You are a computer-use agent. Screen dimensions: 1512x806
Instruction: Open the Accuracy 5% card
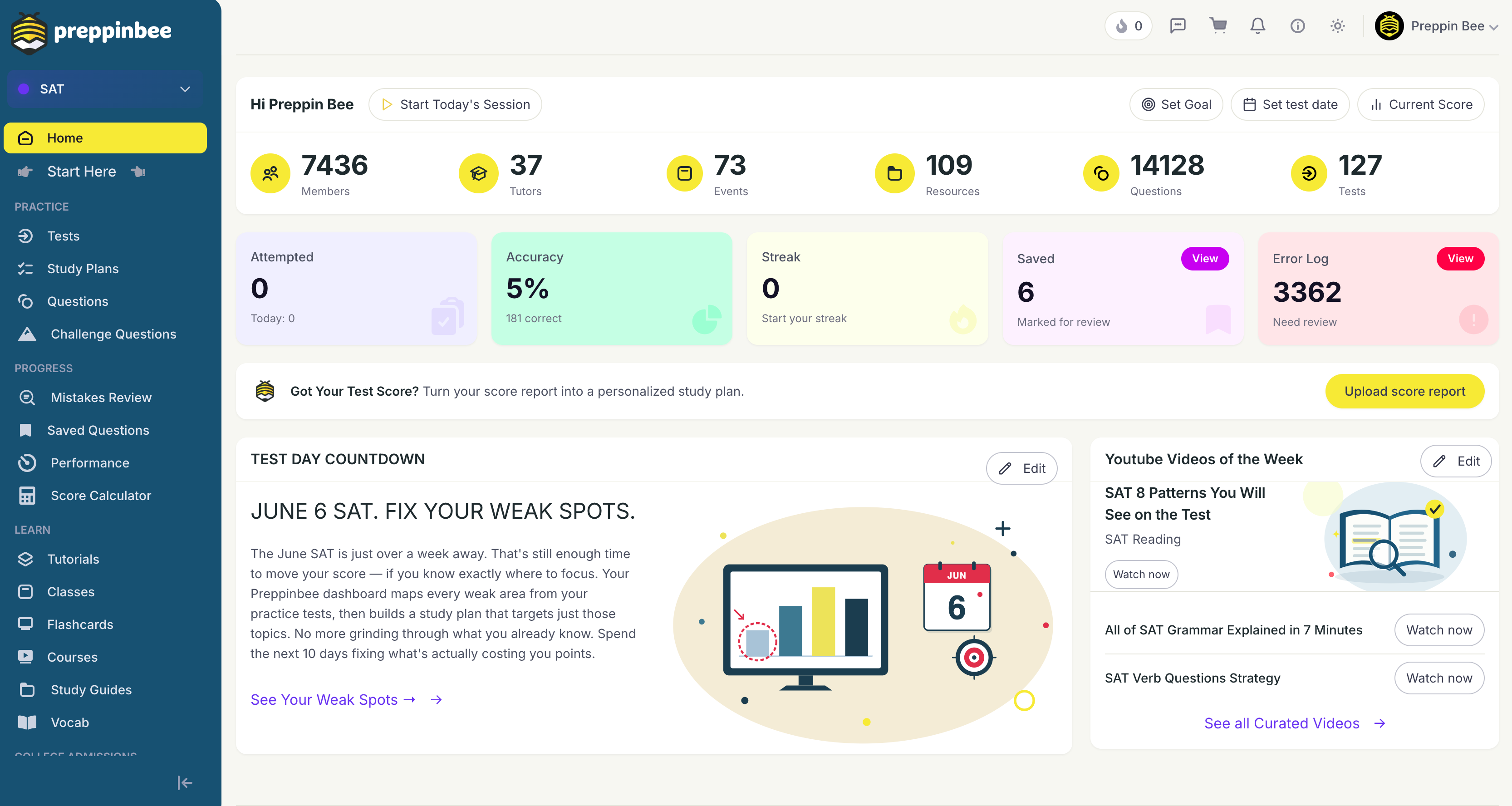pos(612,289)
